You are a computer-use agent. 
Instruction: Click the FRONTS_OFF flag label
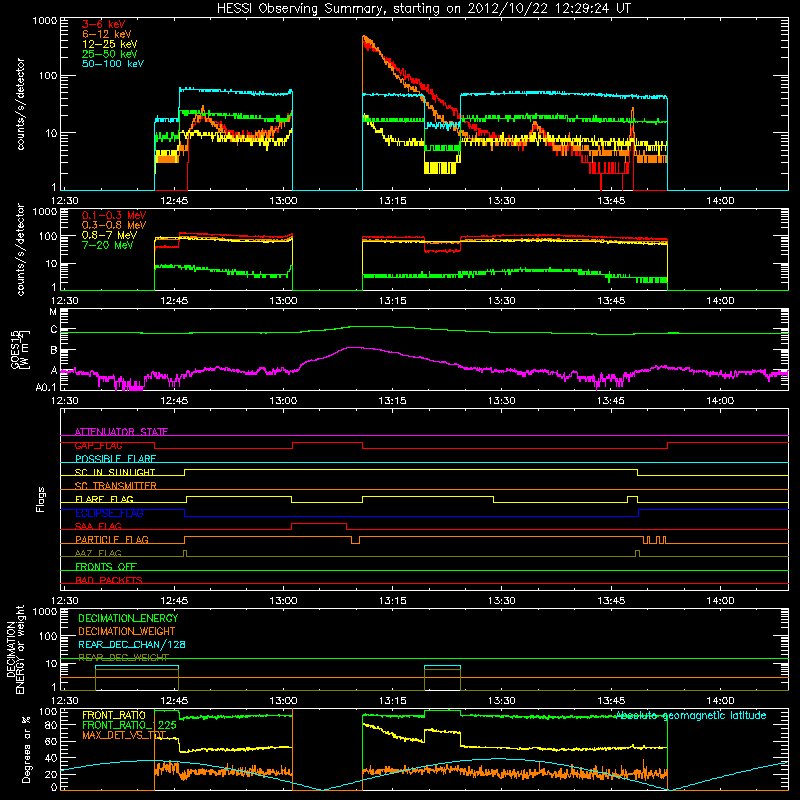pos(106,567)
